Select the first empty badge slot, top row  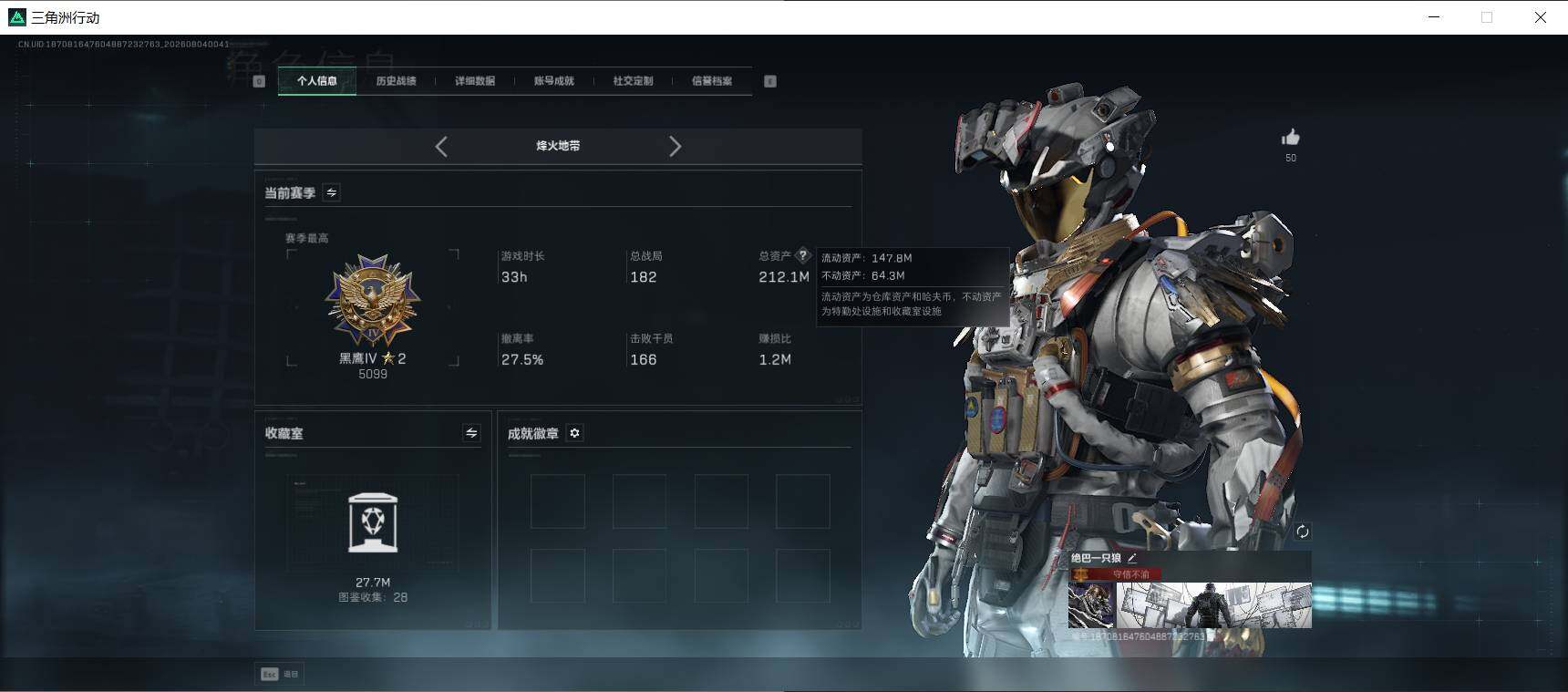pyautogui.click(x=558, y=501)
